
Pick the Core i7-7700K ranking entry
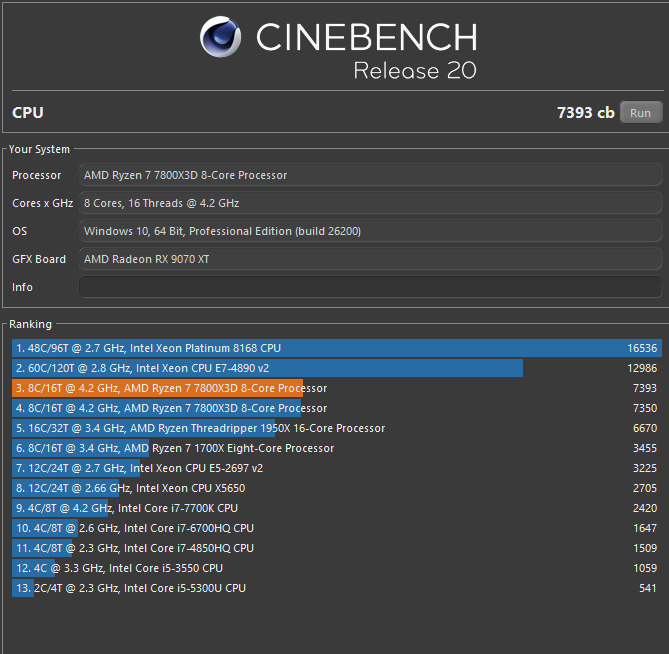tap(336, 508)
